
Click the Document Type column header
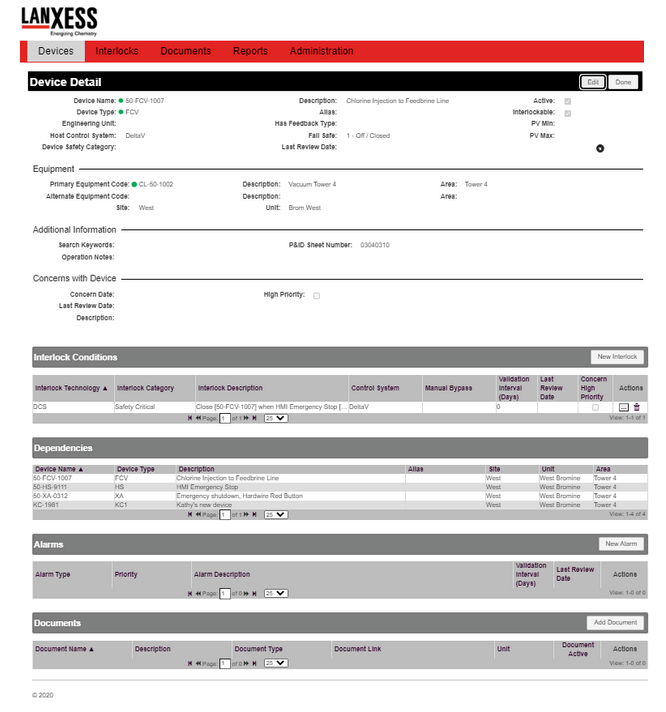click(x=258, y=649)
